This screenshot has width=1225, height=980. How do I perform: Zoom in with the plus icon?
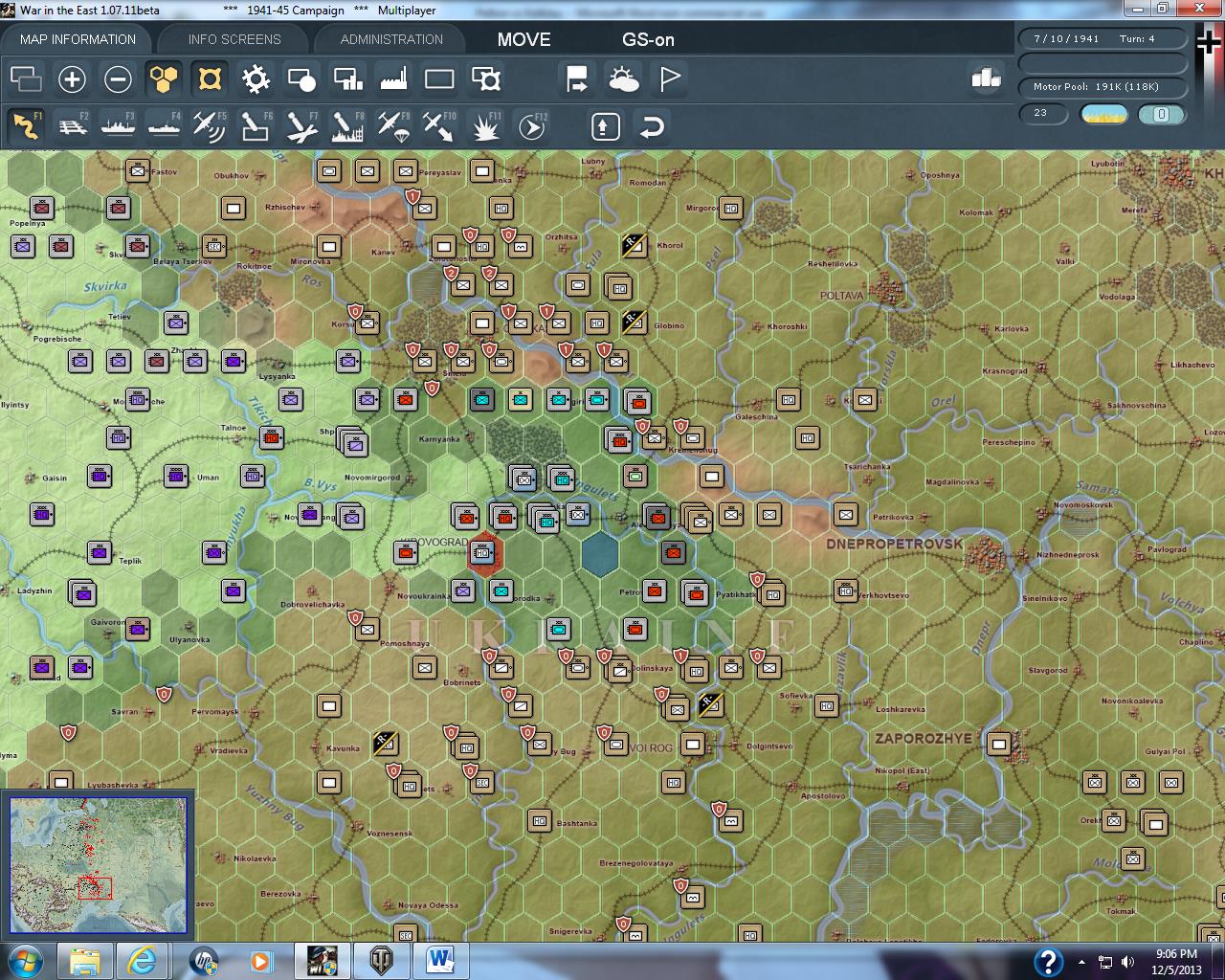coord(72,78)
